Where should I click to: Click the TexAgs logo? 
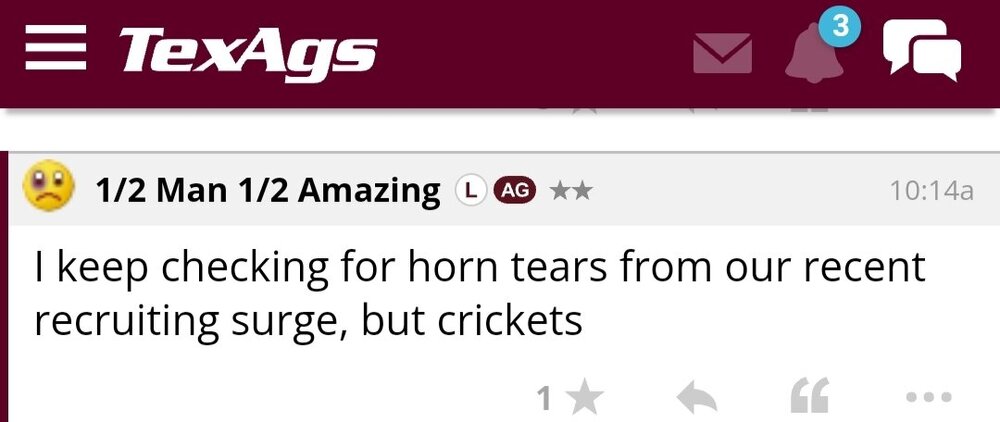click(x=248, y=50)
